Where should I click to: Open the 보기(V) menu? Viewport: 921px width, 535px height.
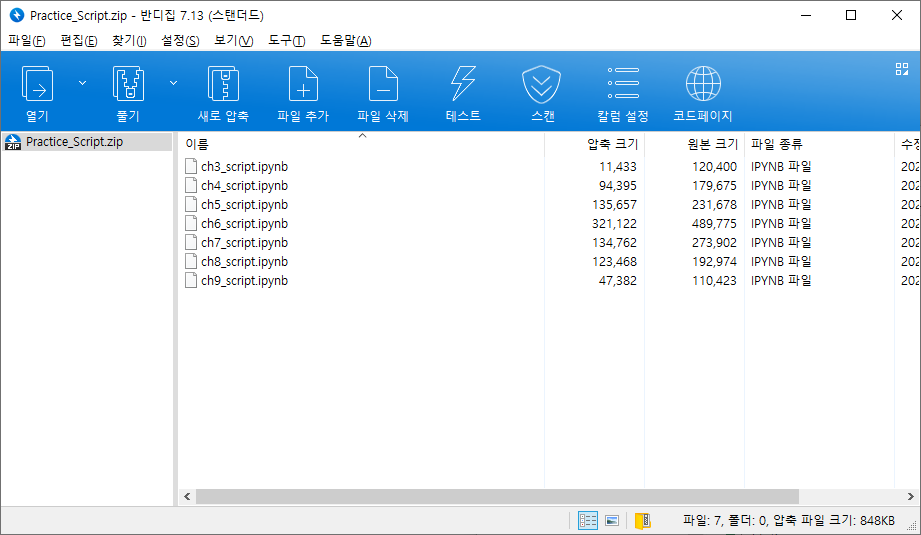click(233, 41)
